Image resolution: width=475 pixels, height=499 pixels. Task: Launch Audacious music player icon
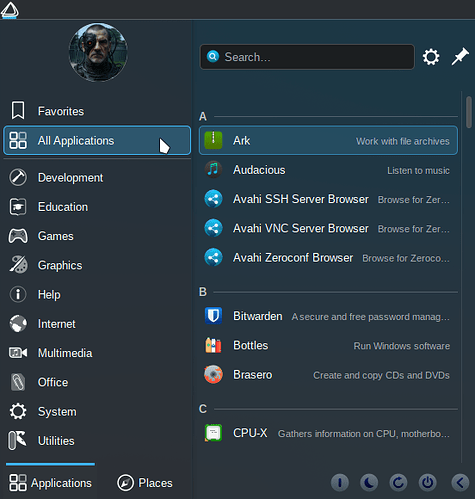(213, 170)
